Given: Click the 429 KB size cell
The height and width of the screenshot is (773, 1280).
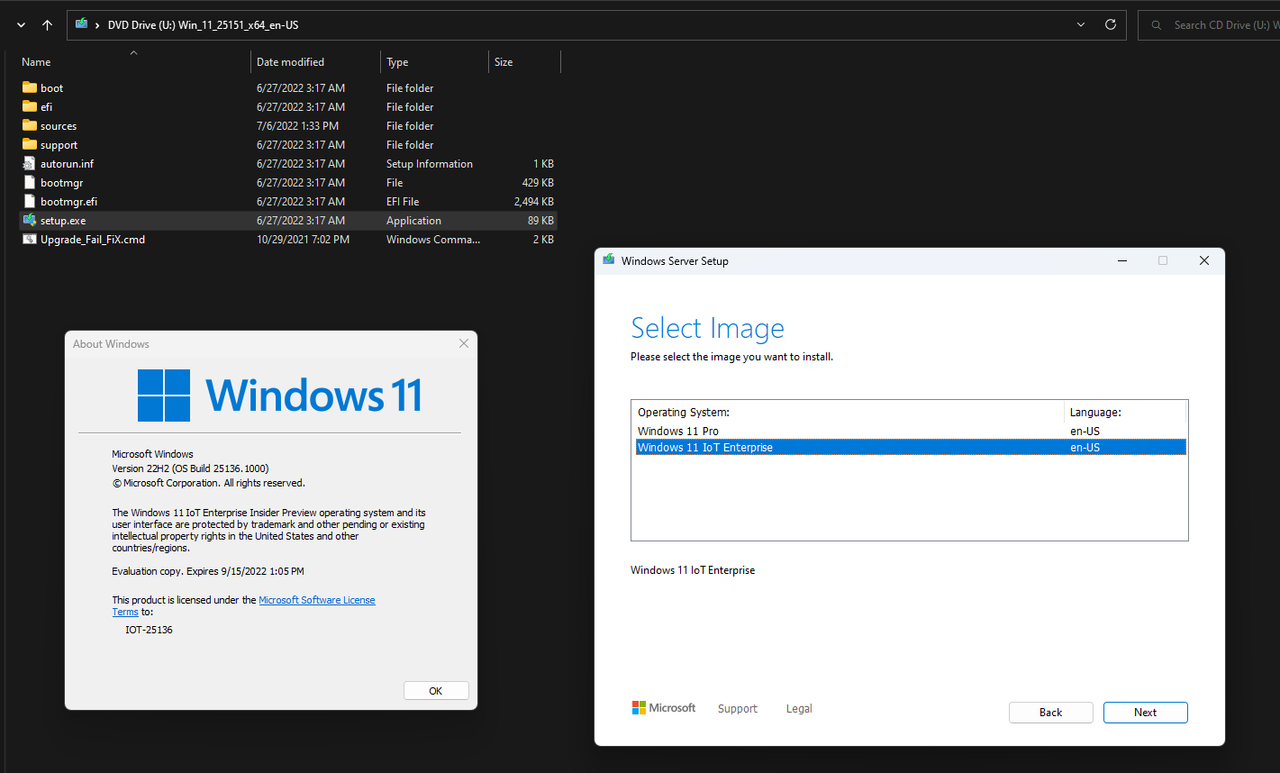Looking at the screenshot, I should pyautogui.click(x=538, y=183).
